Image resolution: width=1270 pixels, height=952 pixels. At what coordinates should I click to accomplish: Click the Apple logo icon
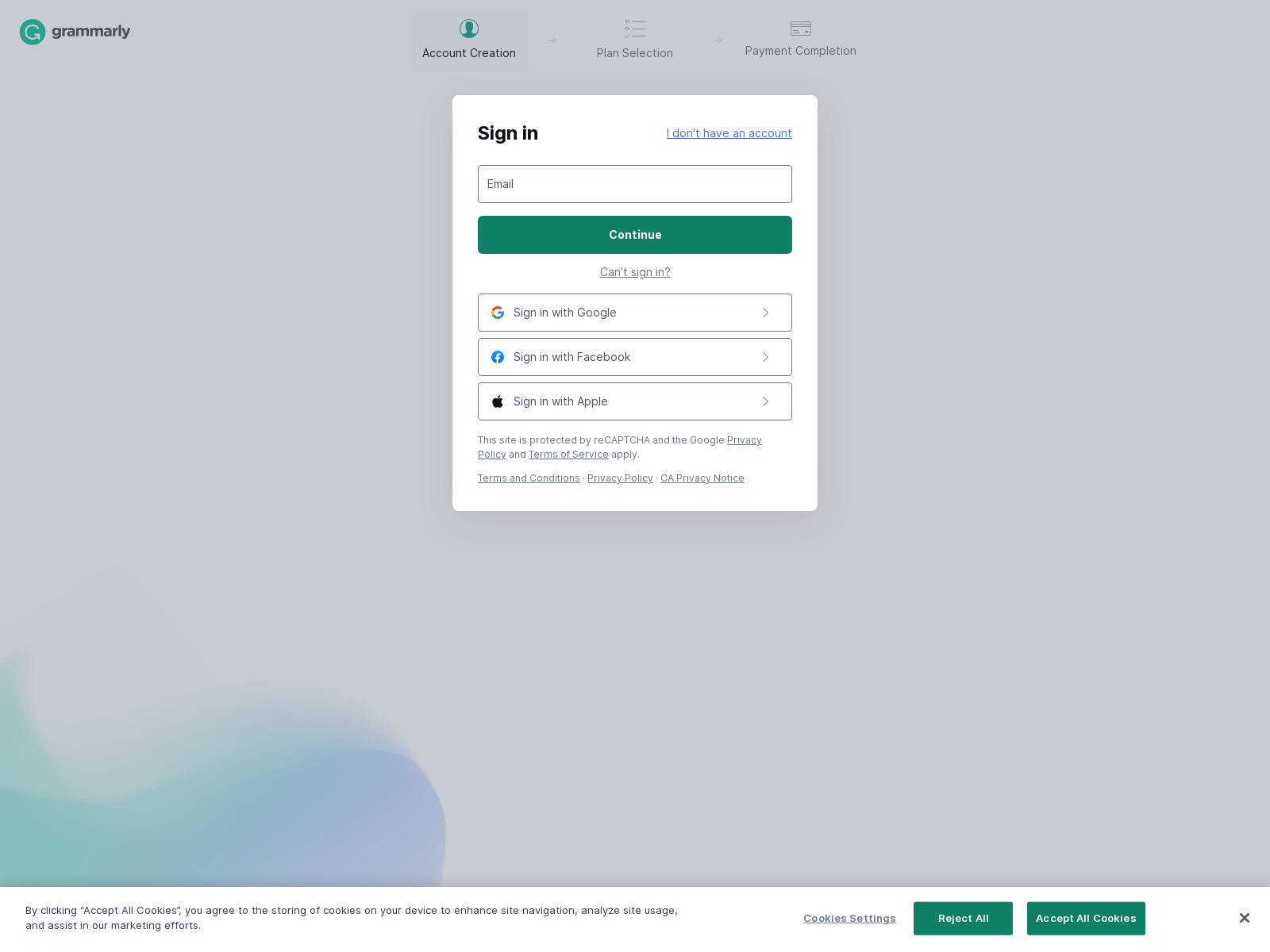click(498, 401)
